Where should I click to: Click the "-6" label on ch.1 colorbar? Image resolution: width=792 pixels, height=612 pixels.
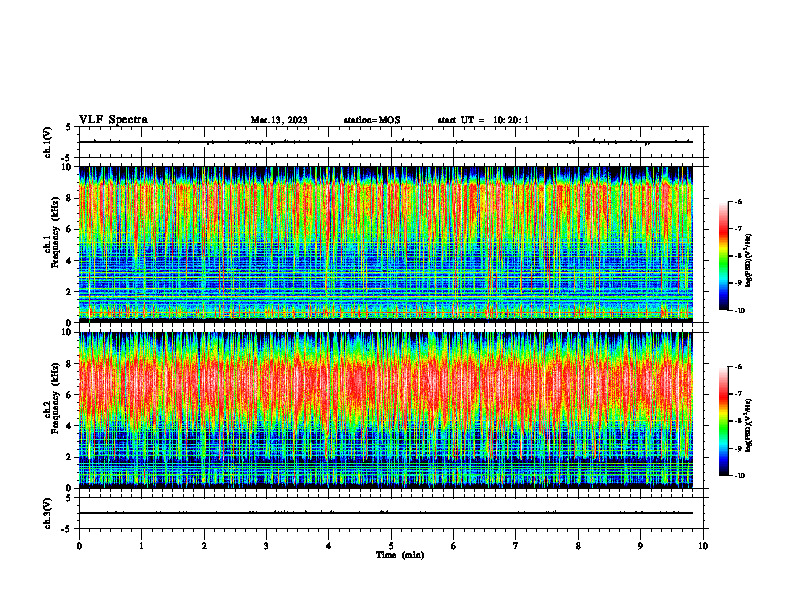coord(738,201)
